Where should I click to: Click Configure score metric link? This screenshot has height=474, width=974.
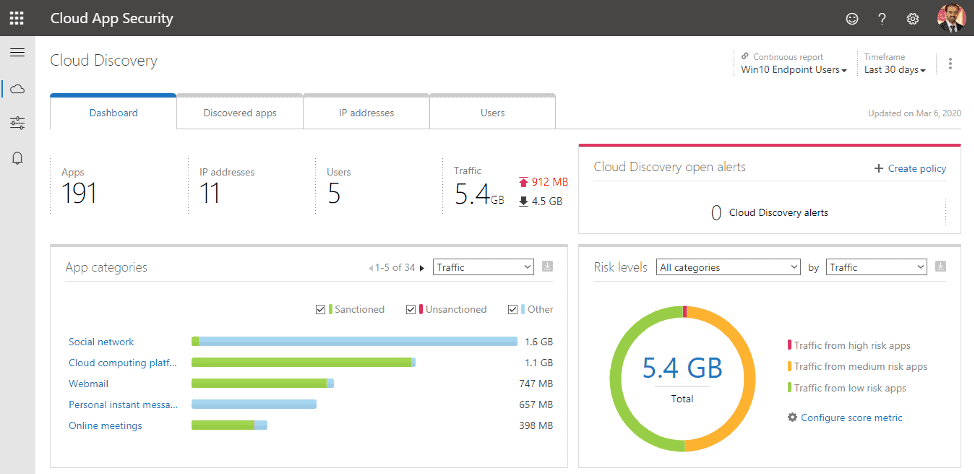(851, 417)
